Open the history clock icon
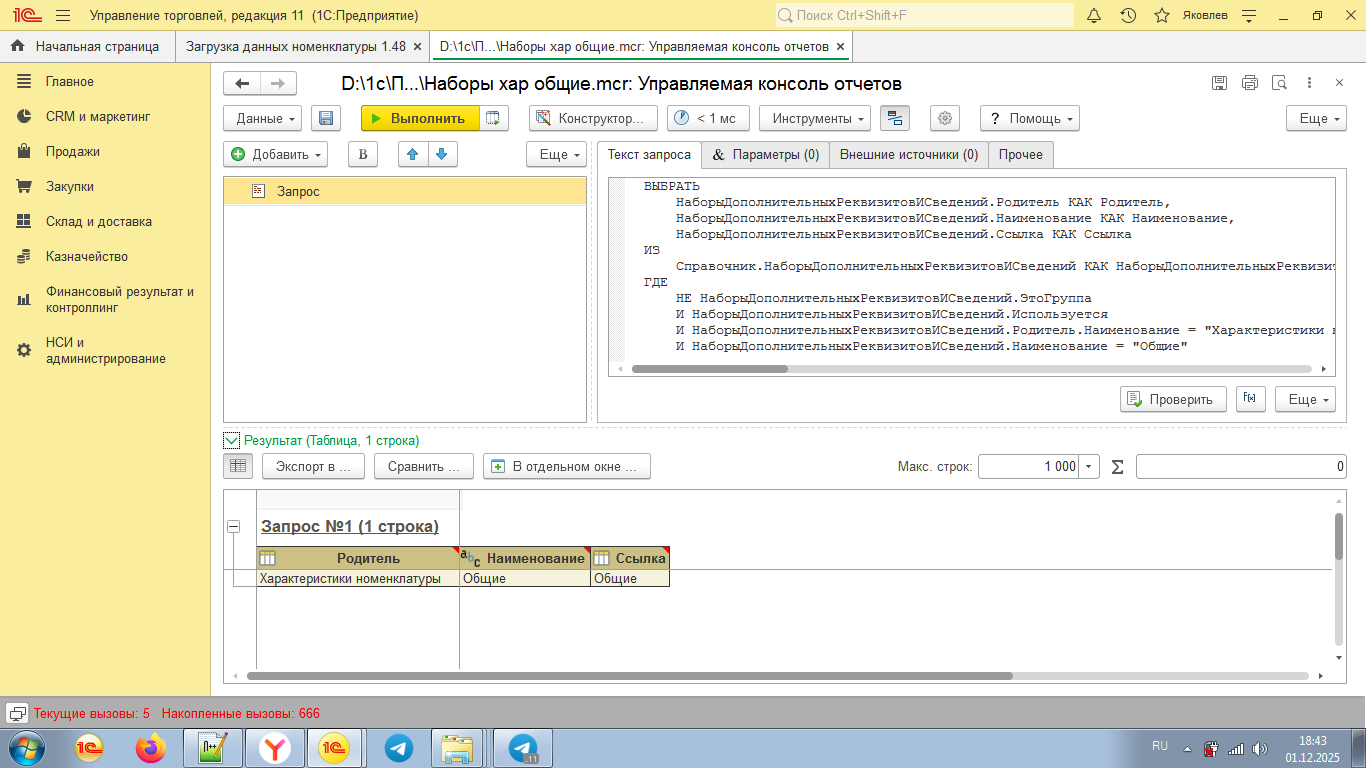 click(x=1128, y=16)
